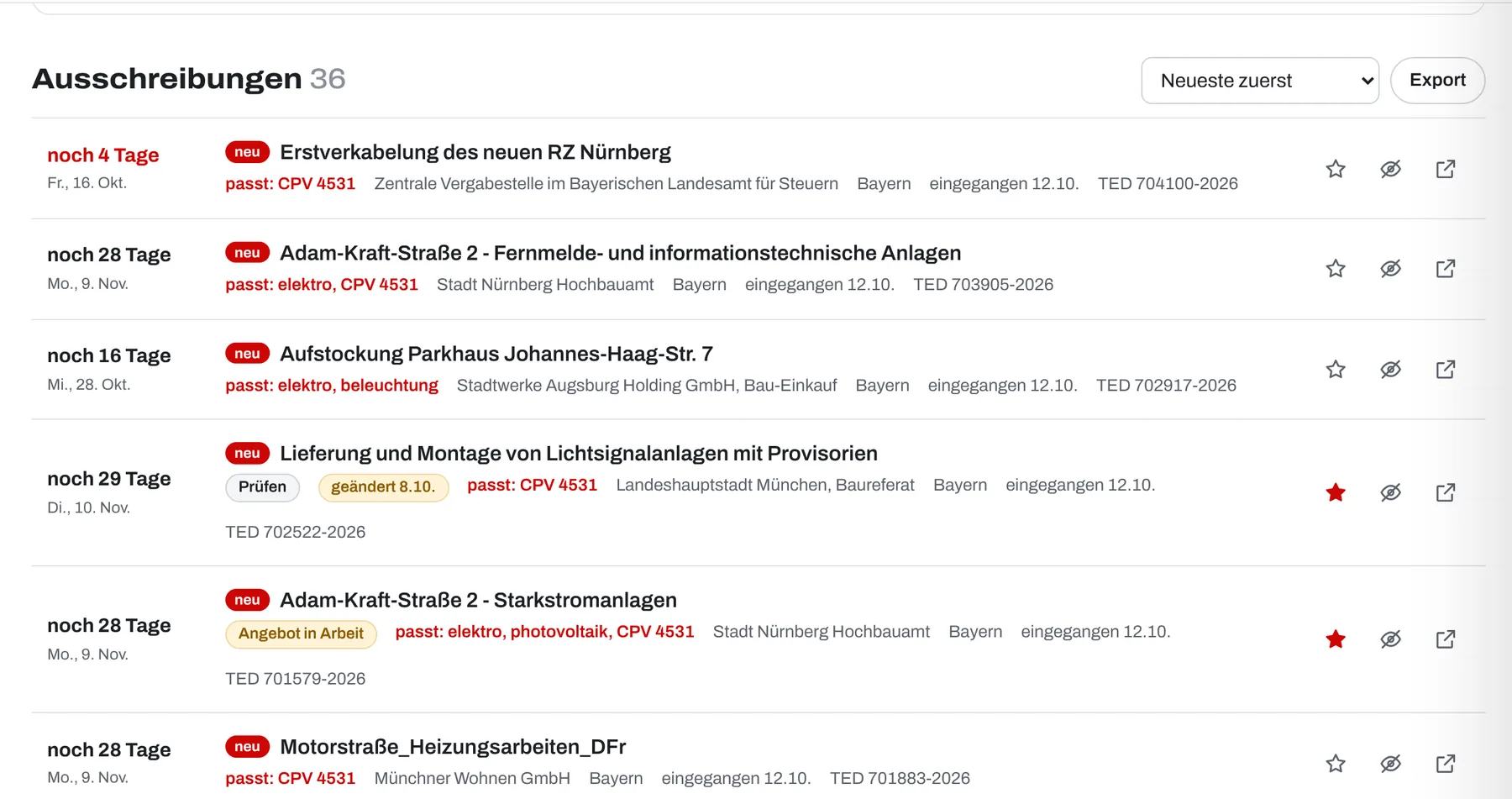The width and height of the screenshot is (1512, 799).
Task: Open Lieferung und Montage von Lichtsignalanlagen title
Action: pos(579,454)
